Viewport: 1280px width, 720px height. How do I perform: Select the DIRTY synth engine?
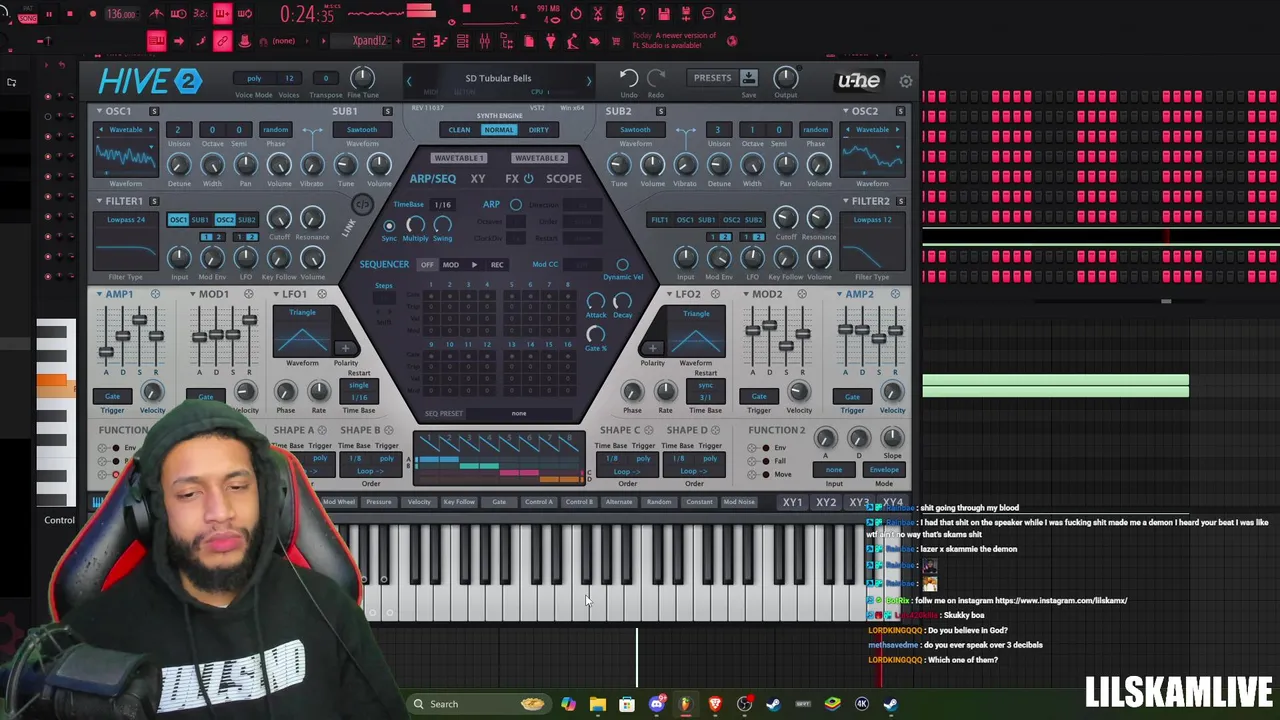(x=539, y=130)
